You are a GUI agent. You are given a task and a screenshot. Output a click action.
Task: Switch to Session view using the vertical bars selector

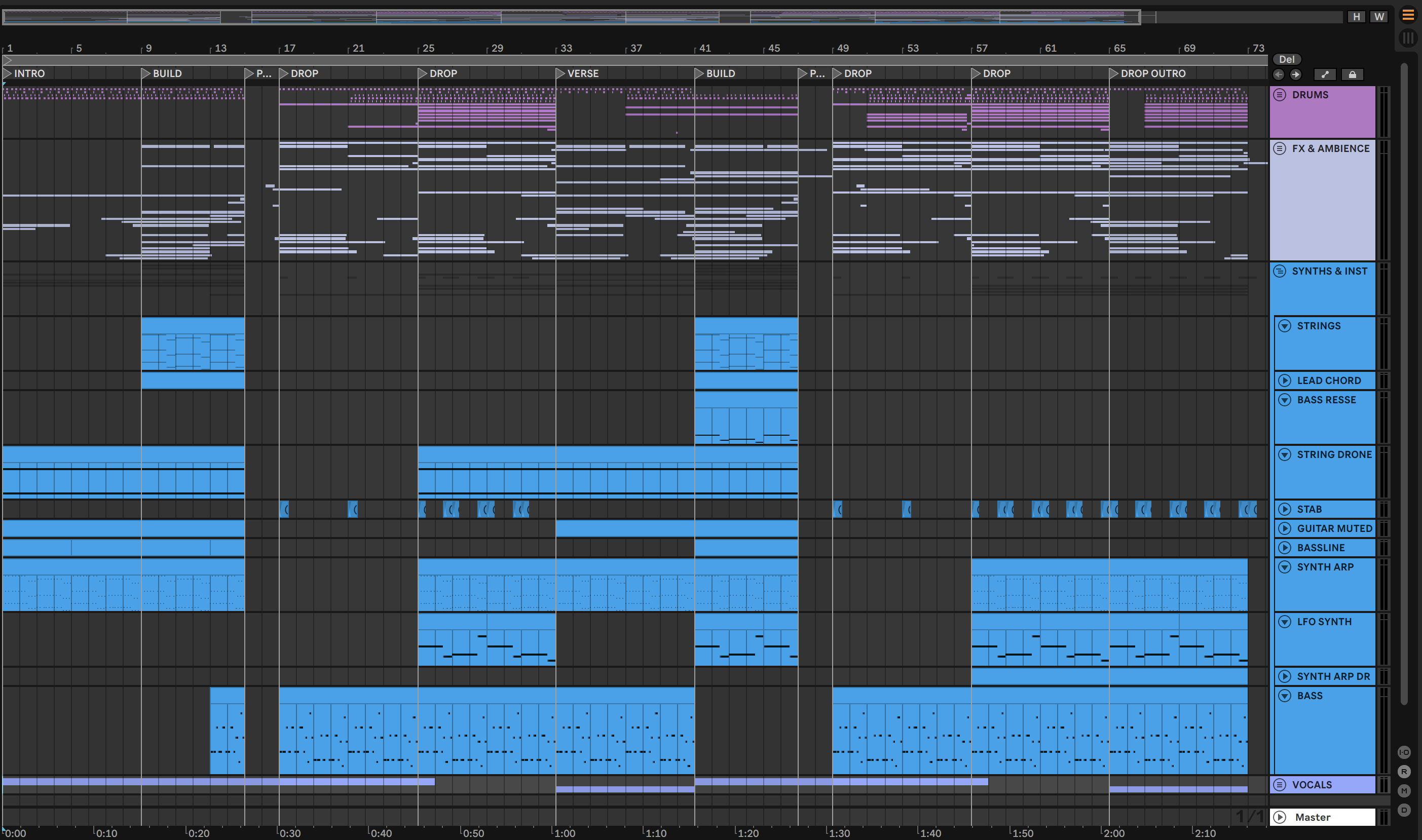pos(1408,38)
